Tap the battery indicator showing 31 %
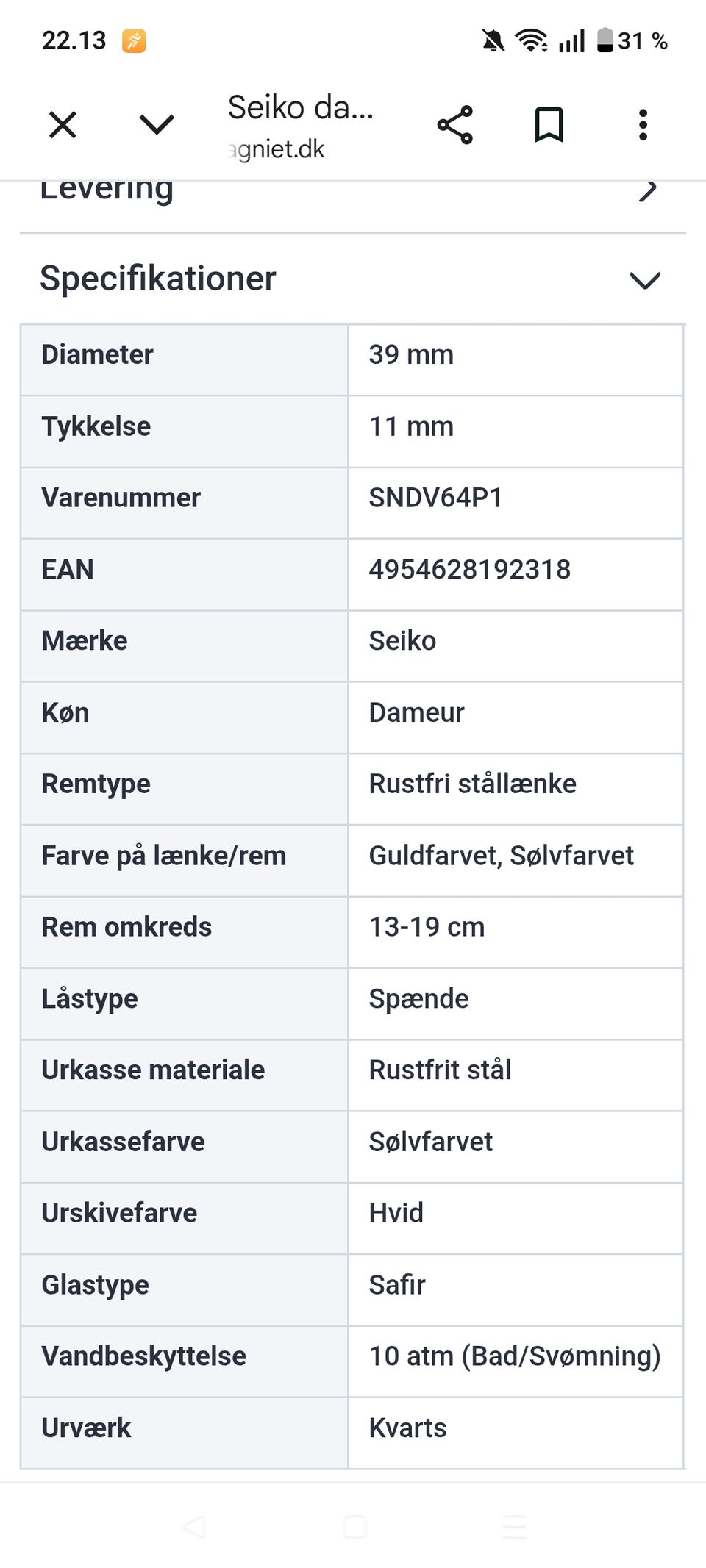This screenshot has height=1568, width=706. (x=632, y=40)
